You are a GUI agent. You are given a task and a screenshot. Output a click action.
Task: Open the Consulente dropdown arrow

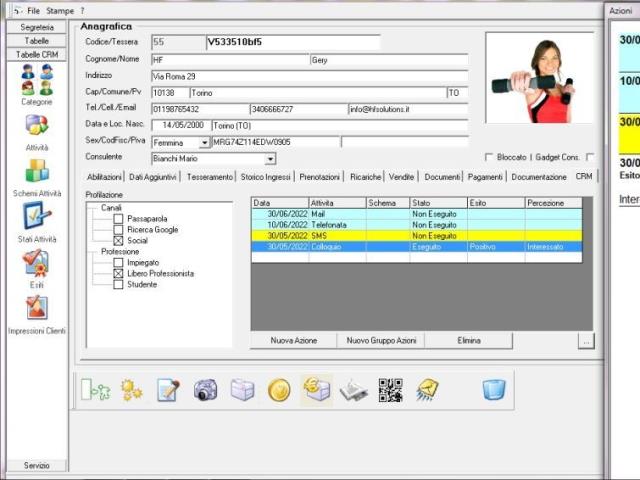pos(270,159)
